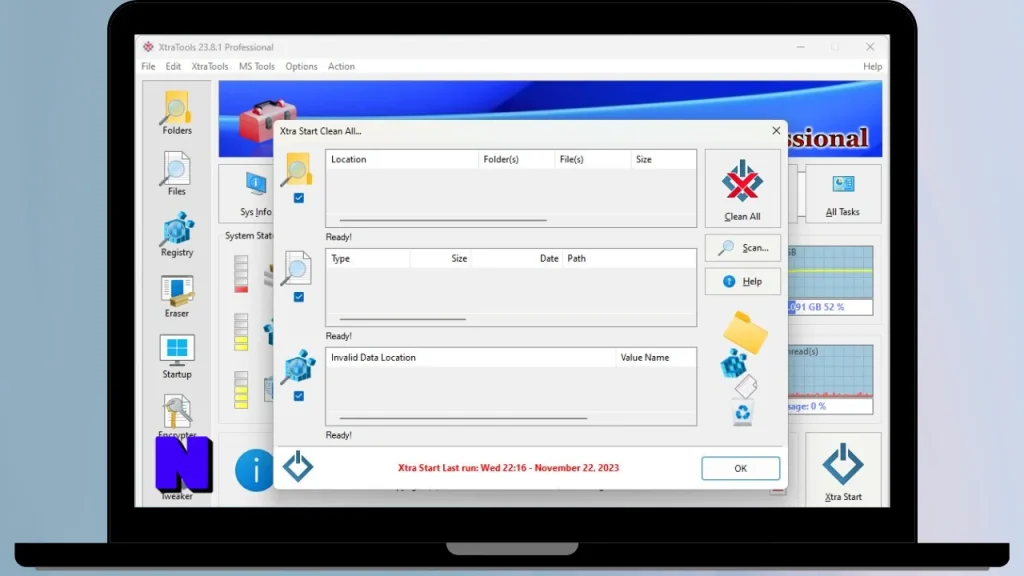Image resolution: width=1024 pixels, height=576 pixels.
Task: Sort files list by Date column
Action: coord(517,259)
